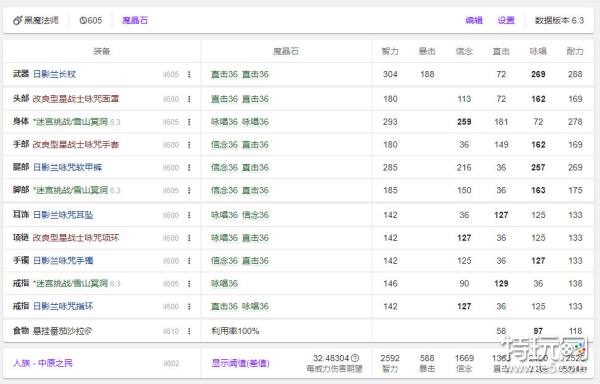Click the 人族 - 中原之民 race selector
Image resolution: width=600 pixels, height=384 pixels.
42,363
